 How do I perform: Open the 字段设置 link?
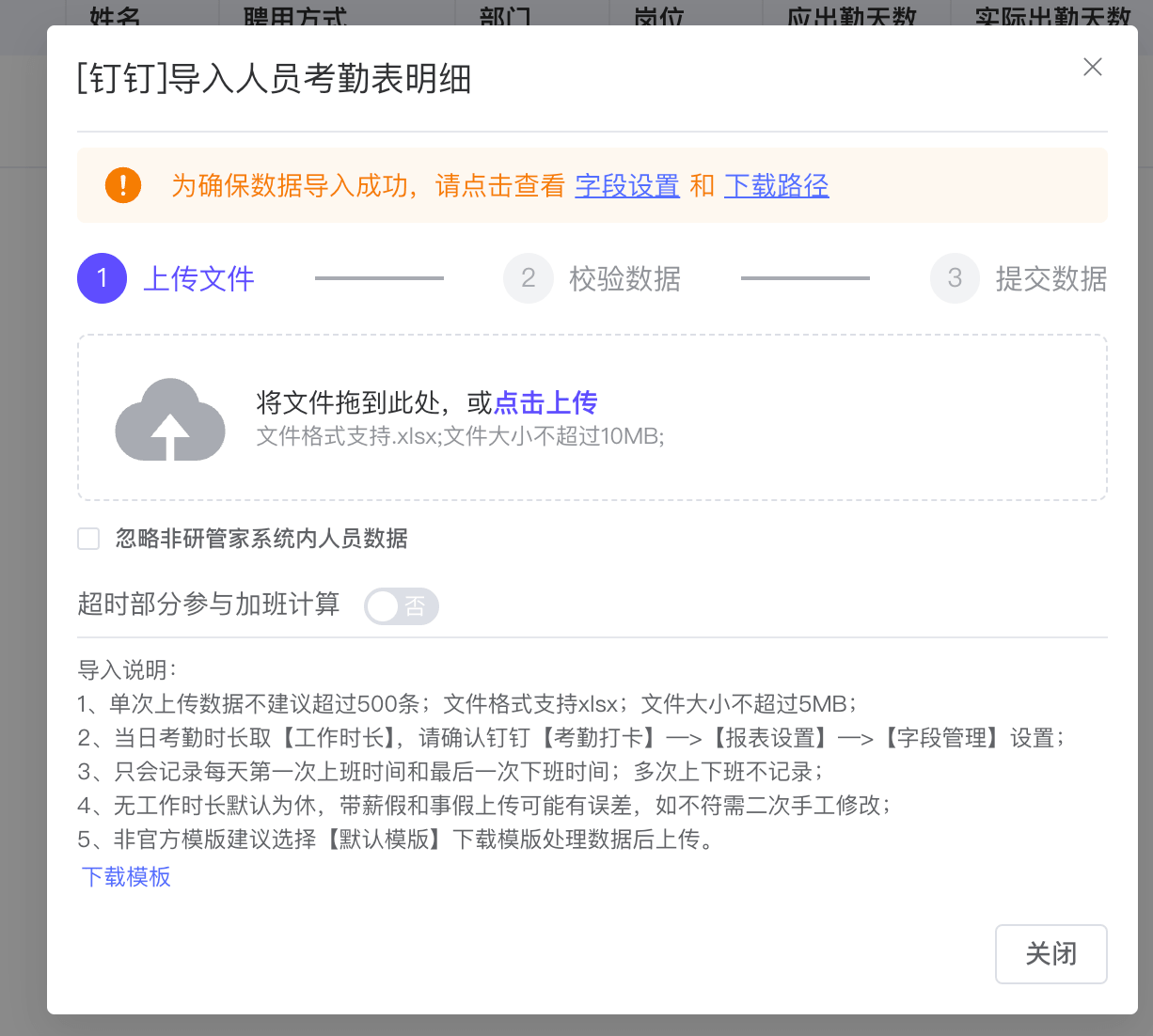pyautogui.click(x=627, y=186)
